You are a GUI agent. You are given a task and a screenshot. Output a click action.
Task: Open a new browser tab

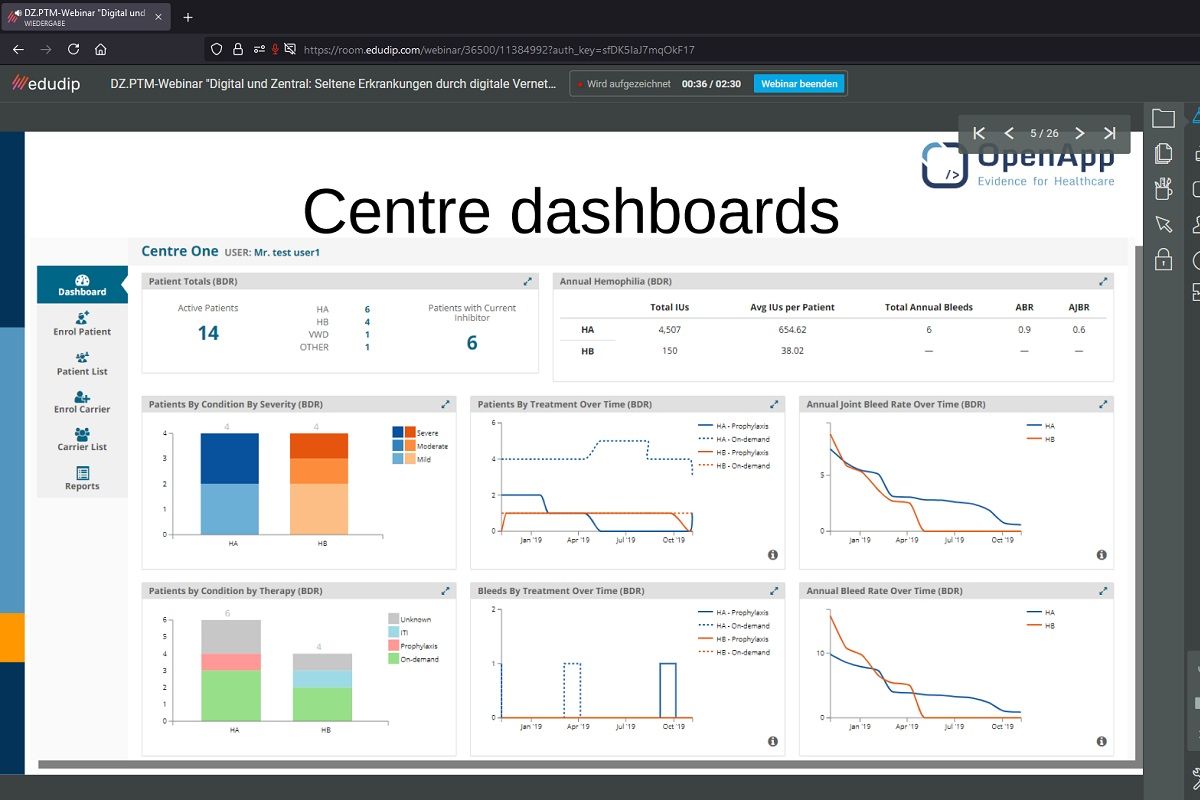[x=188, y=17]
